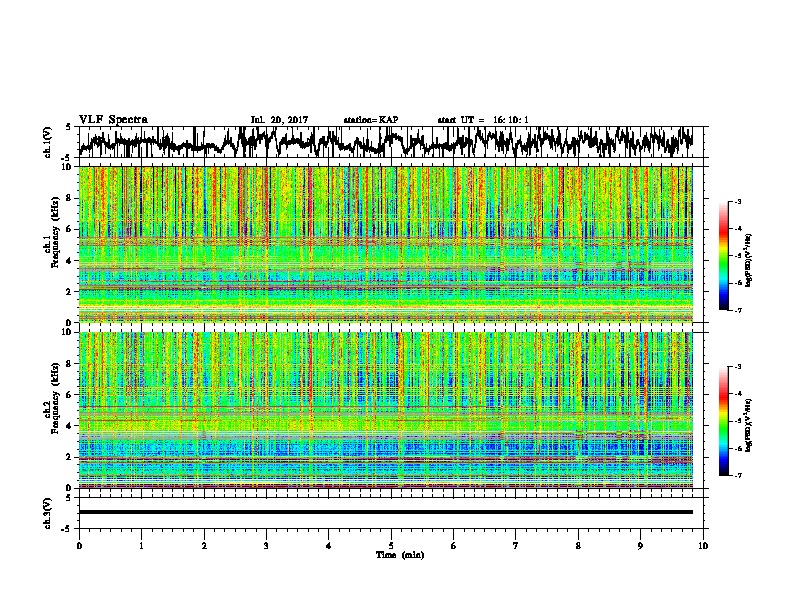This screenshot has width=792, height=612.
Task: Click the "4" frequency tick of ch.1 spectrogram
Action: (71, 261)
